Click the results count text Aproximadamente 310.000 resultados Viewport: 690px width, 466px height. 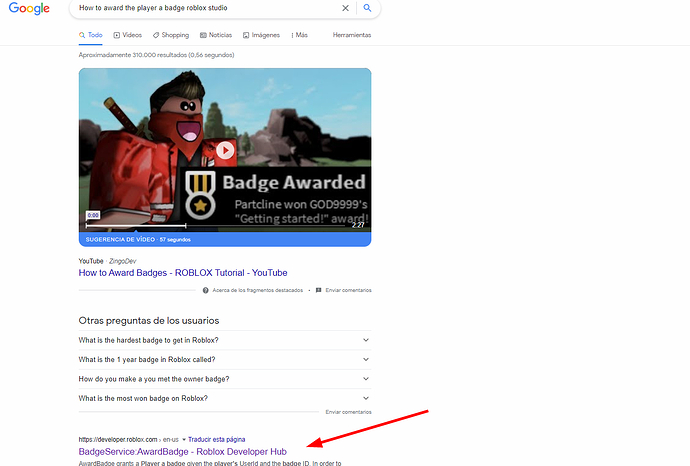(x=156, y=55)
